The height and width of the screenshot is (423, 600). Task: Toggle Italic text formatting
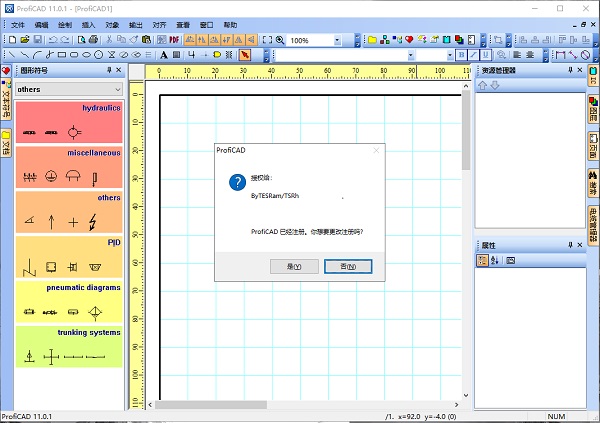[473, 55]
